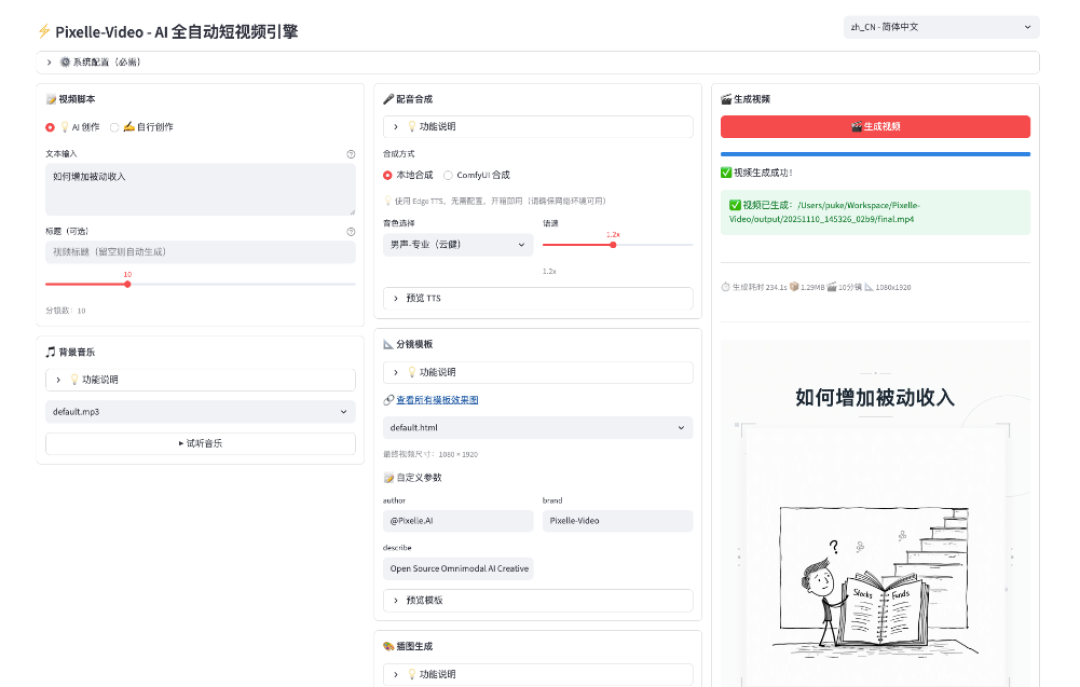The width and height of the screenshot is (1080, 687).
Task: Expand the 系统配置（必填）section
Action: point(538,62)
